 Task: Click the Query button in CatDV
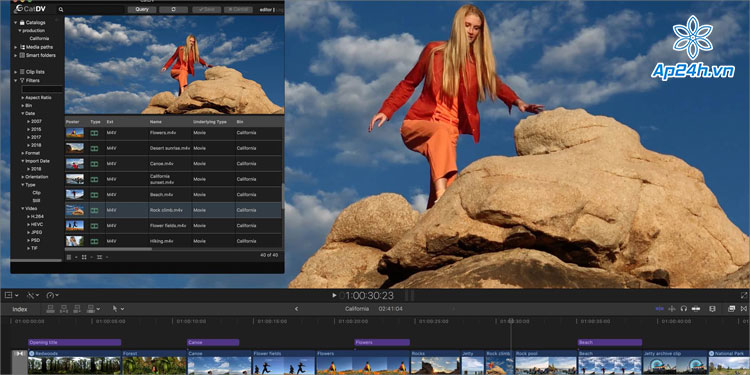pyautogui.click(x=142, y=10)
